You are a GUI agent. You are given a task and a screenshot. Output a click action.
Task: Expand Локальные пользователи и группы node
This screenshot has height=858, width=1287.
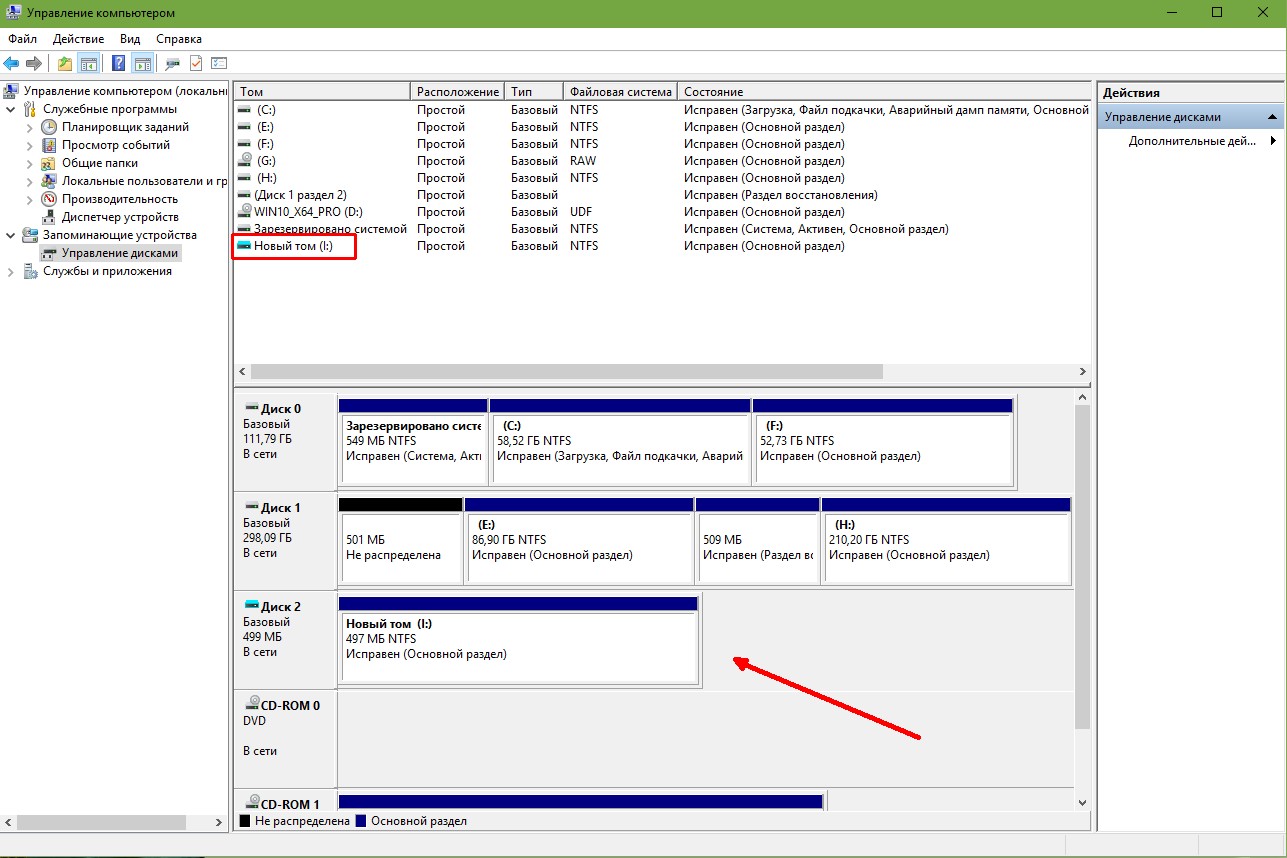pyautogui.click(x=29, y=181)
